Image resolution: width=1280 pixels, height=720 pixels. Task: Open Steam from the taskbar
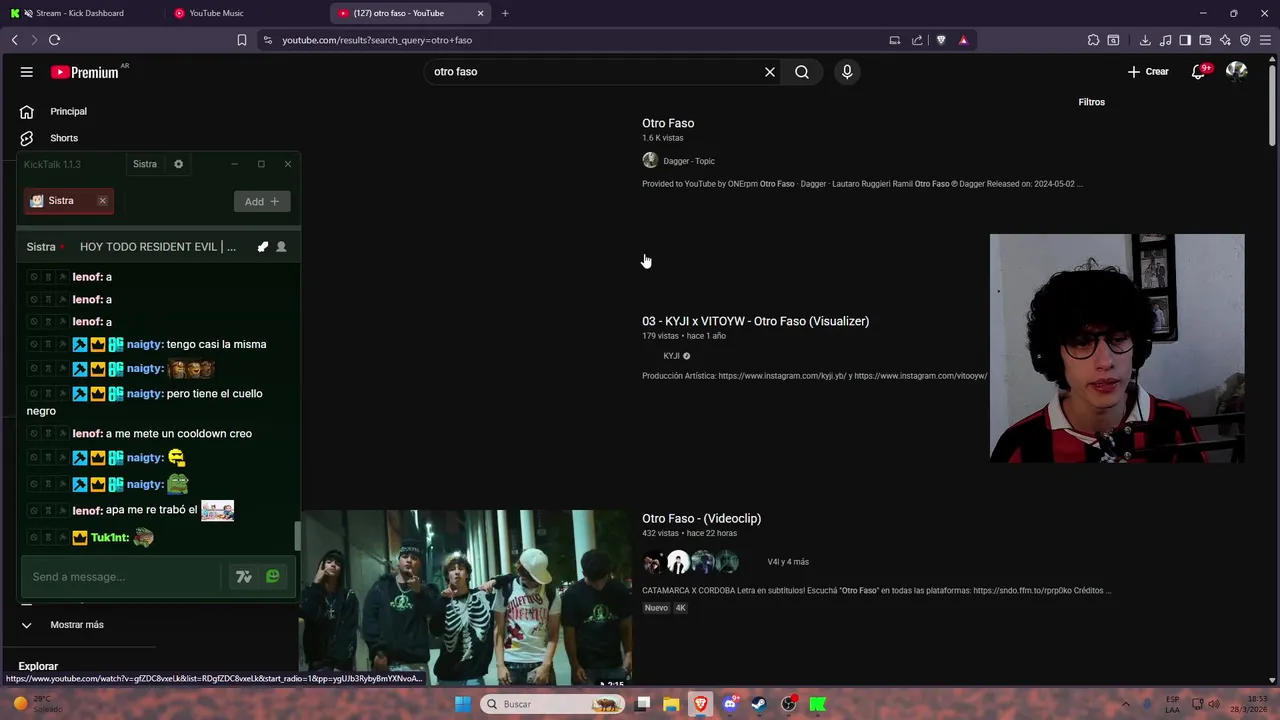coord(759,704)
